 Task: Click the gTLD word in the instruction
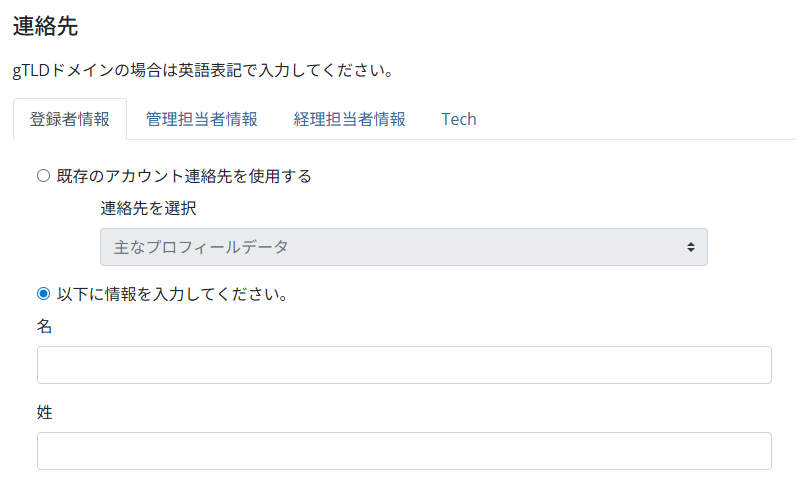31,71
